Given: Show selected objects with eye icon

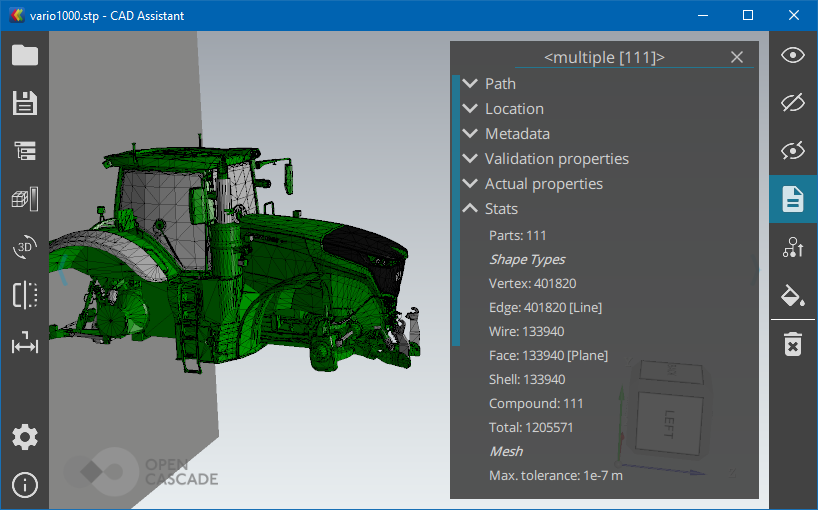Looking at the screenshot, I should click(793, 55).
